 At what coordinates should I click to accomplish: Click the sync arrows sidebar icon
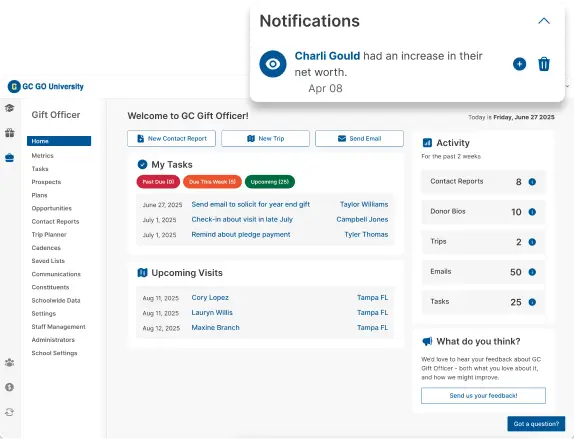[x=10, y=412]
